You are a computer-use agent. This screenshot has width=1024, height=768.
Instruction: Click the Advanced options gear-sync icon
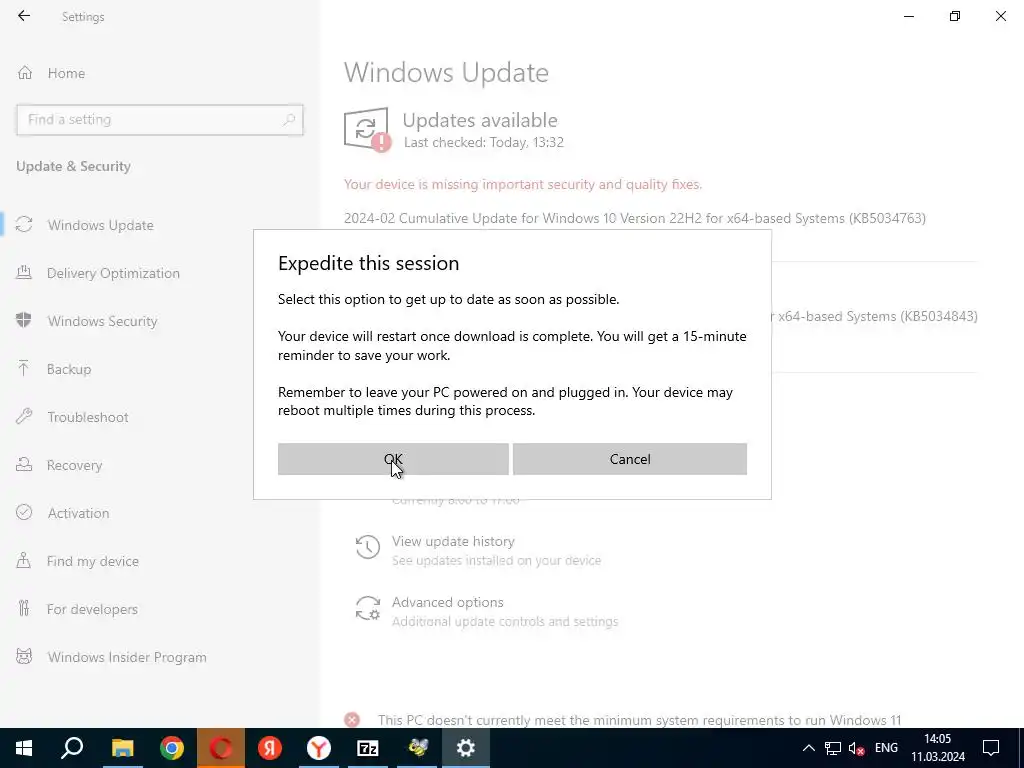click(368, 608)
